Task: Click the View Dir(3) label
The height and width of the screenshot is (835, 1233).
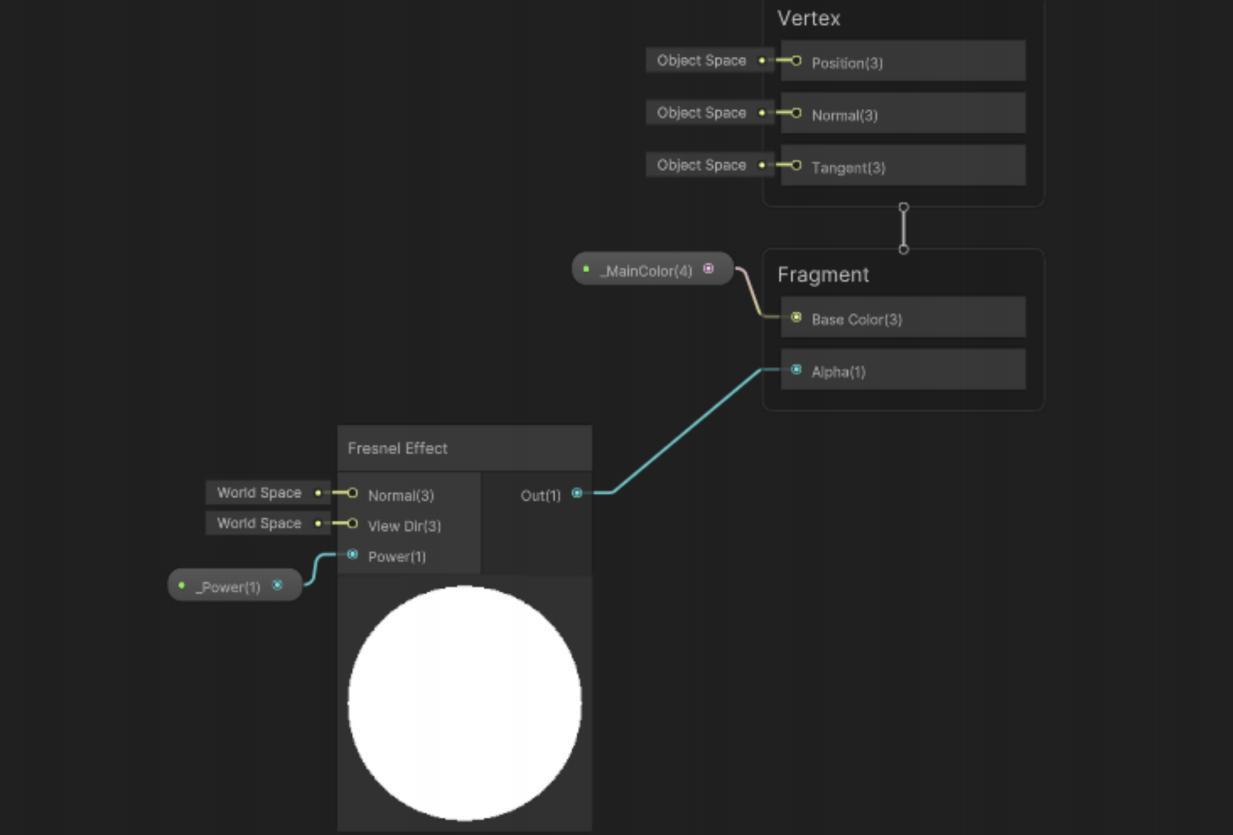Action: coord(404,526)
